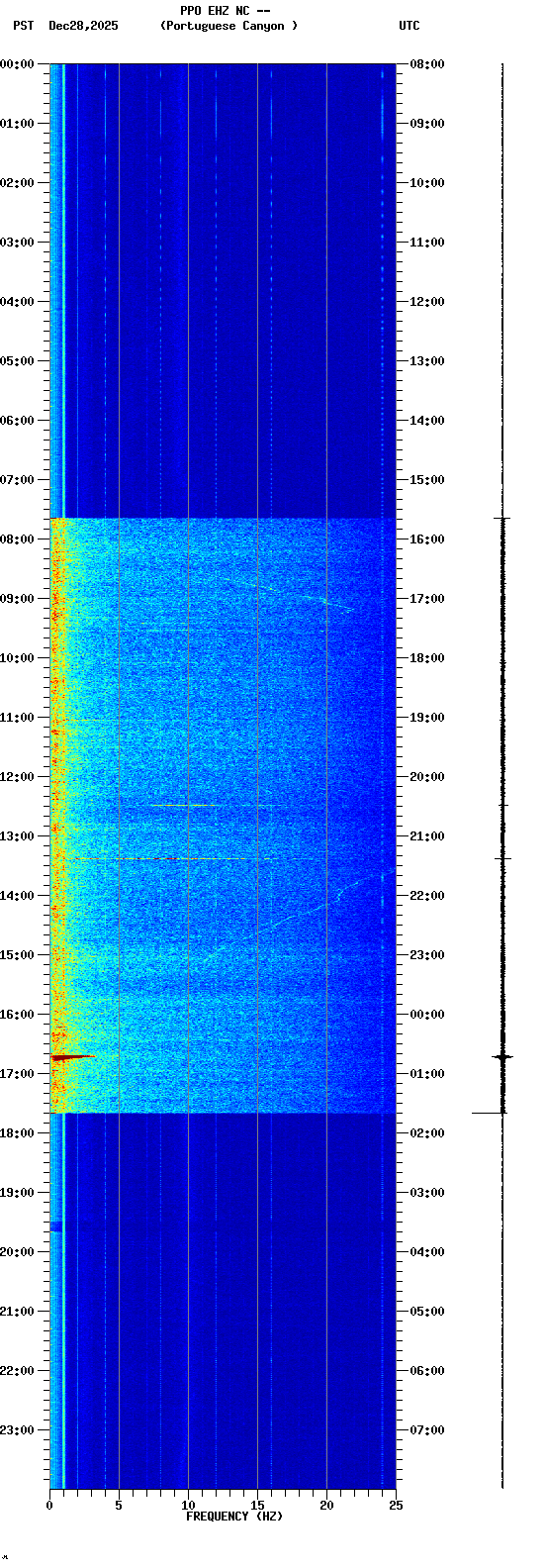Click the 01:00 UTC time label on right
This screenshot has width=546, height=1568.
click(x=427, y=1074)
